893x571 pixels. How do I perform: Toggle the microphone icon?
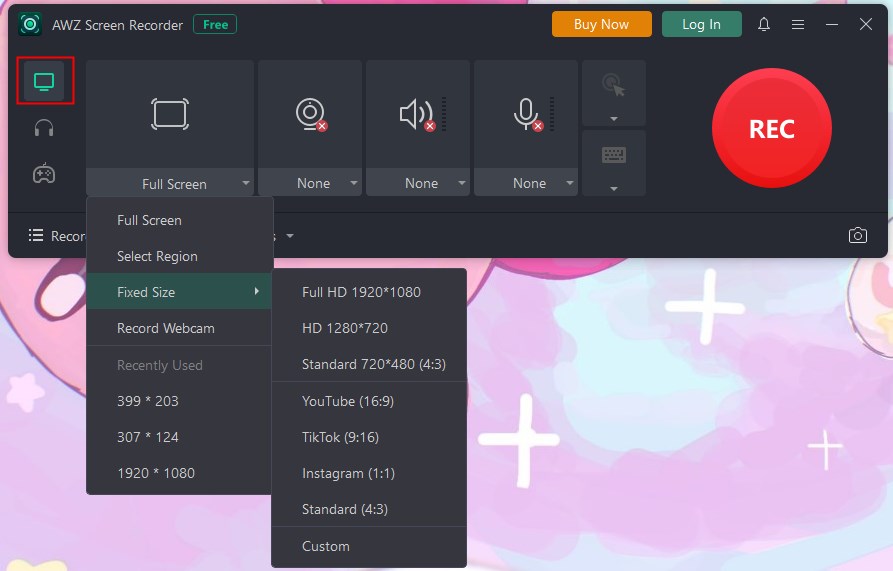[x=527, y=114]
